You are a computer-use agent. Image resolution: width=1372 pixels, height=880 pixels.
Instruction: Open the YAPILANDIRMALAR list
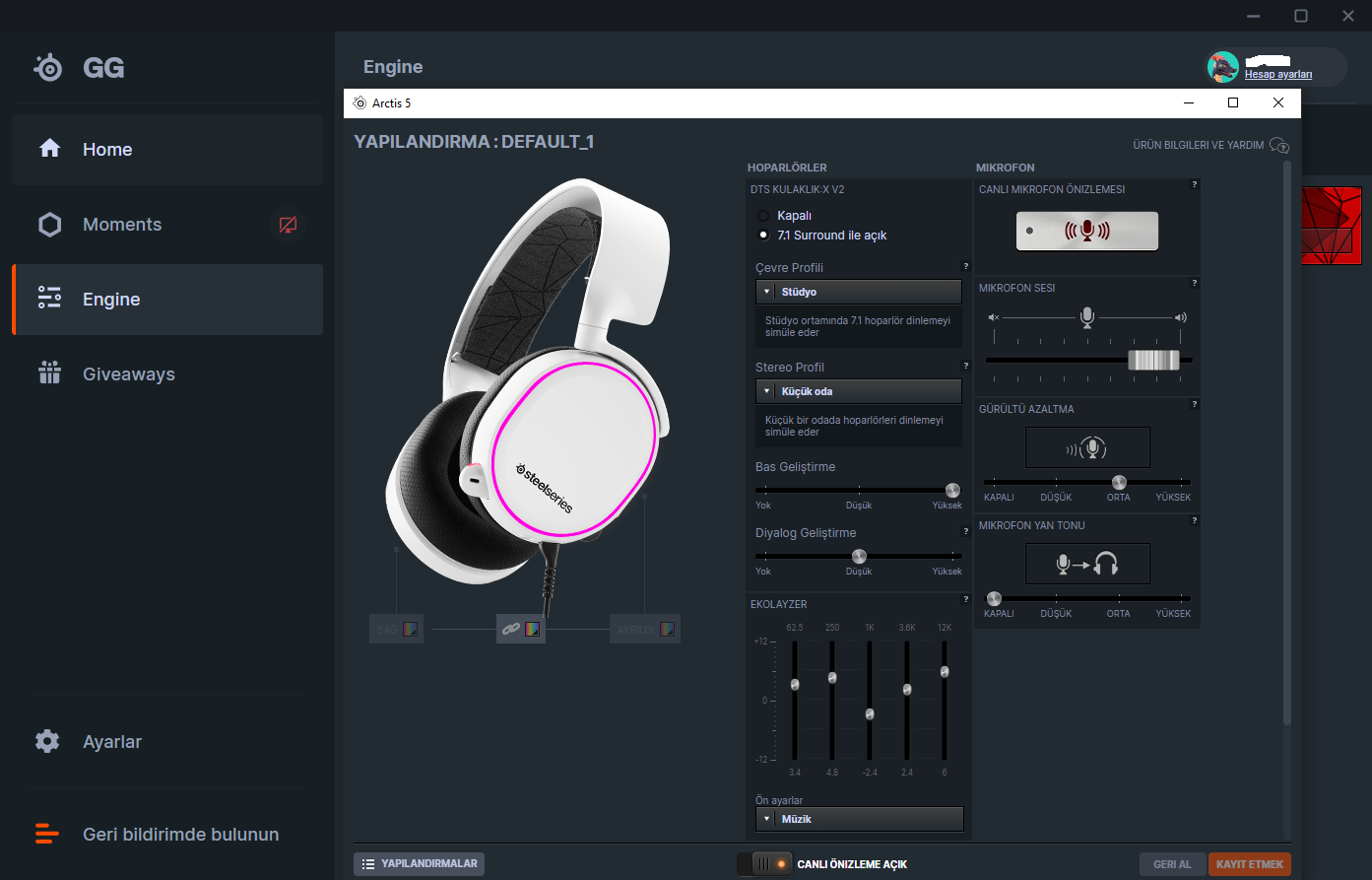tap(419, 864)
